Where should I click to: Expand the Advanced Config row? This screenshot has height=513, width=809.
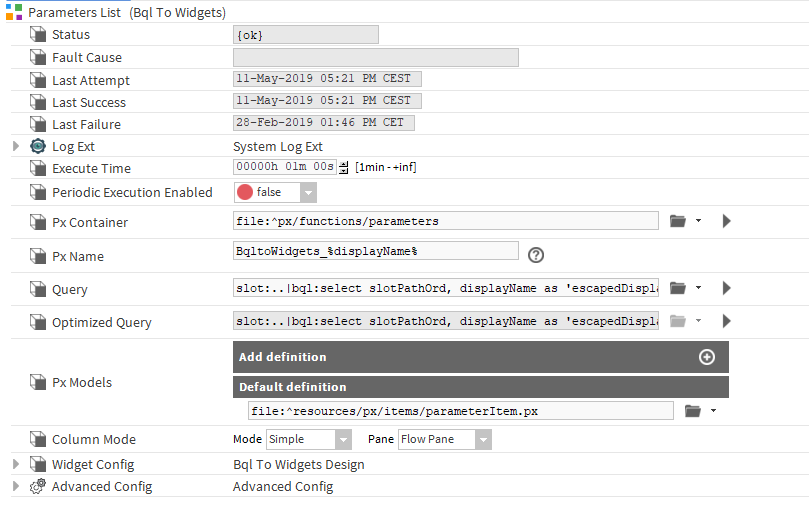(x=15, y=486)
